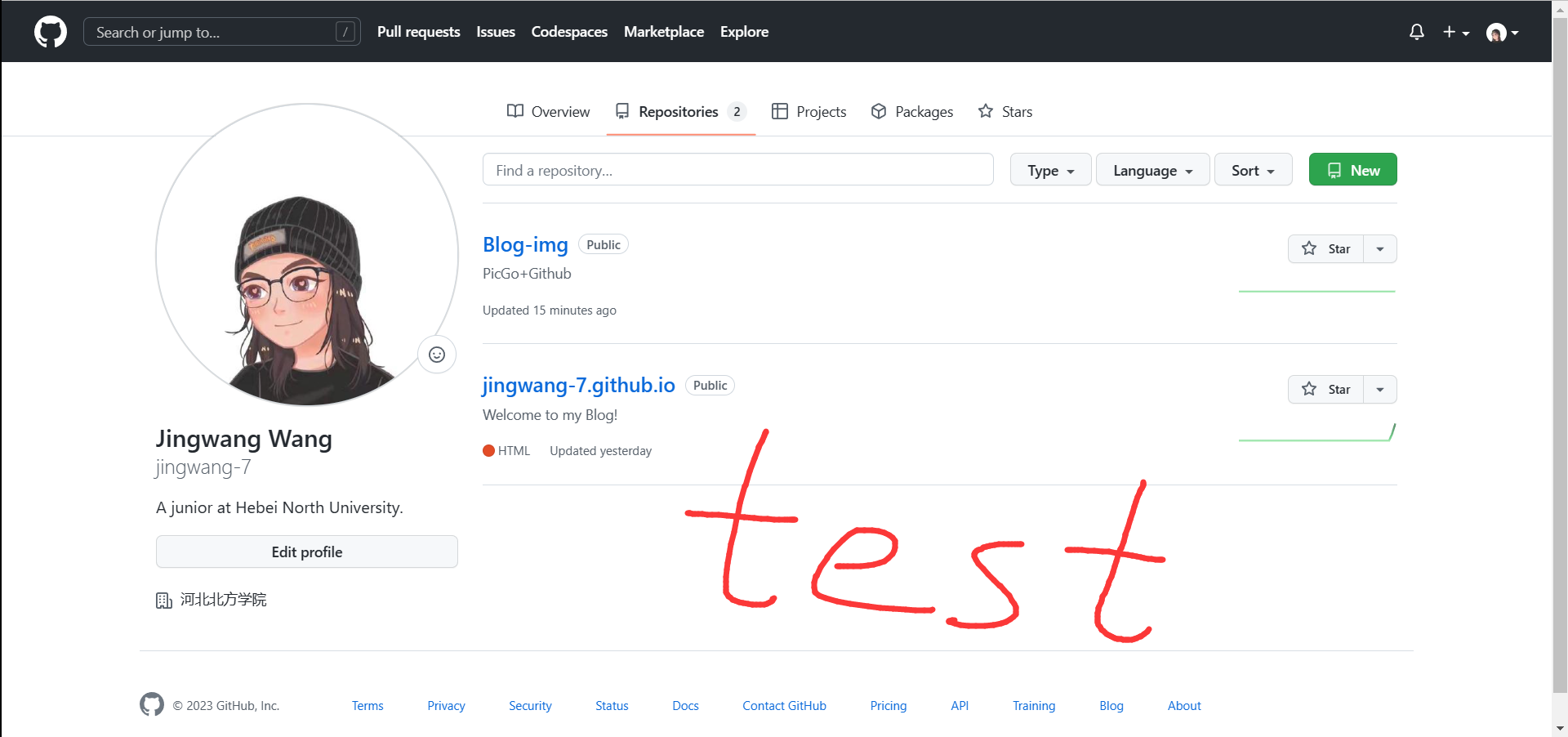Open the Privacy footer link

point(446,706)
